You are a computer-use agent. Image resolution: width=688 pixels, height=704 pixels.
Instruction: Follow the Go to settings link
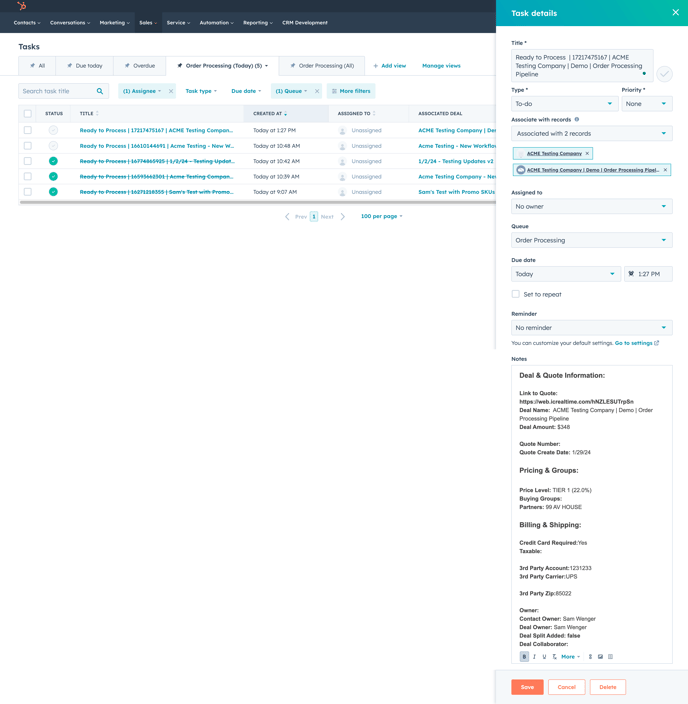(x=636, y=343)
